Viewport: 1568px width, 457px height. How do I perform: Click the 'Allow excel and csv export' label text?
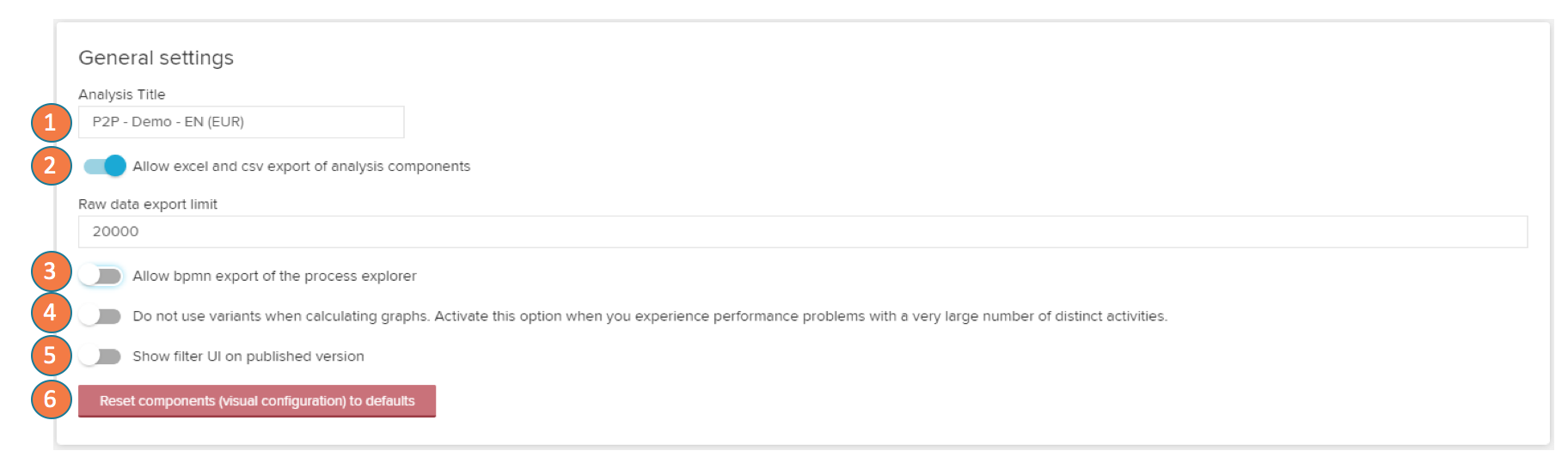[301, 167]
